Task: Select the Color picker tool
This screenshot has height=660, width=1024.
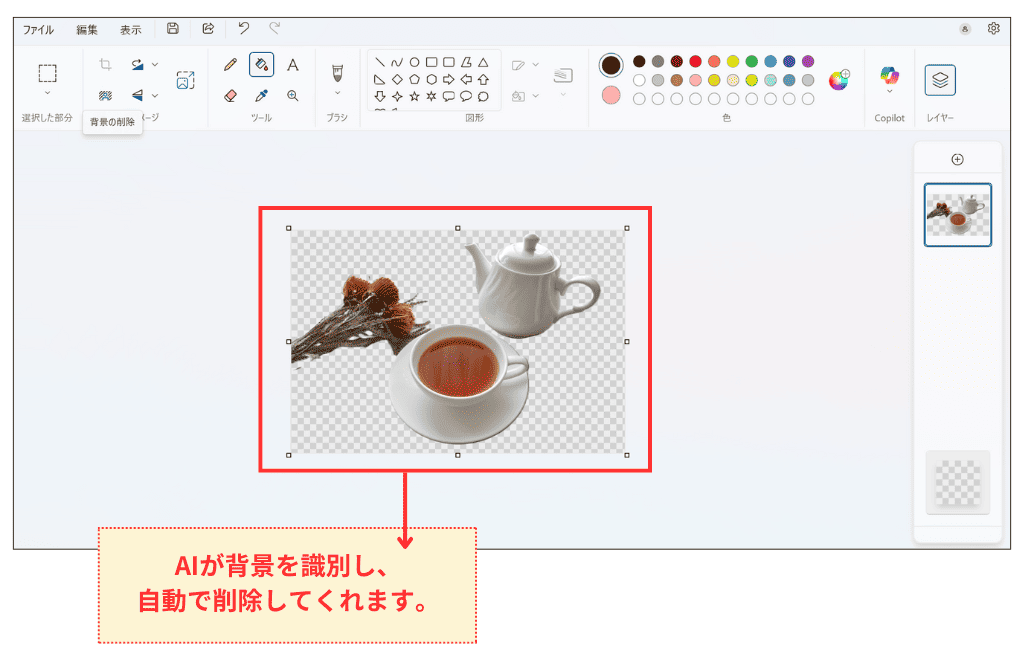Action: point(262,95)
